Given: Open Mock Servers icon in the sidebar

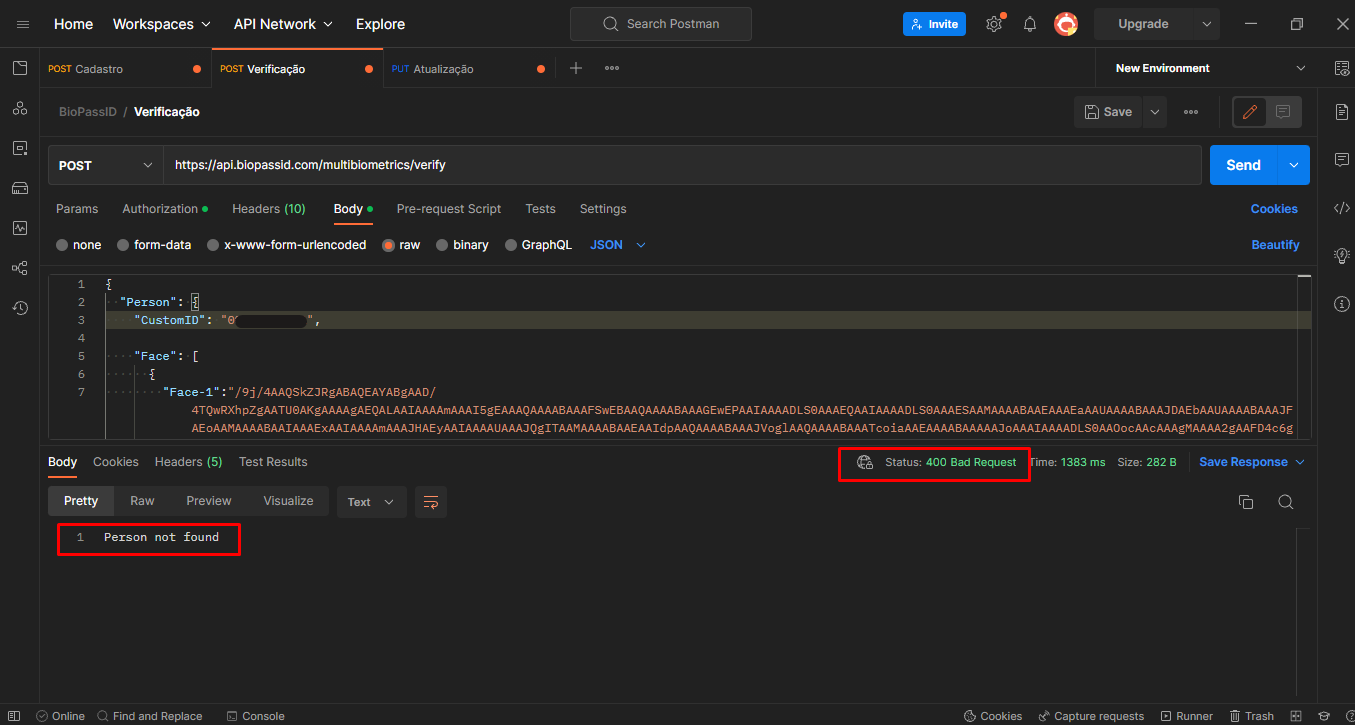Looking at the screenshot, I should 20,188.
